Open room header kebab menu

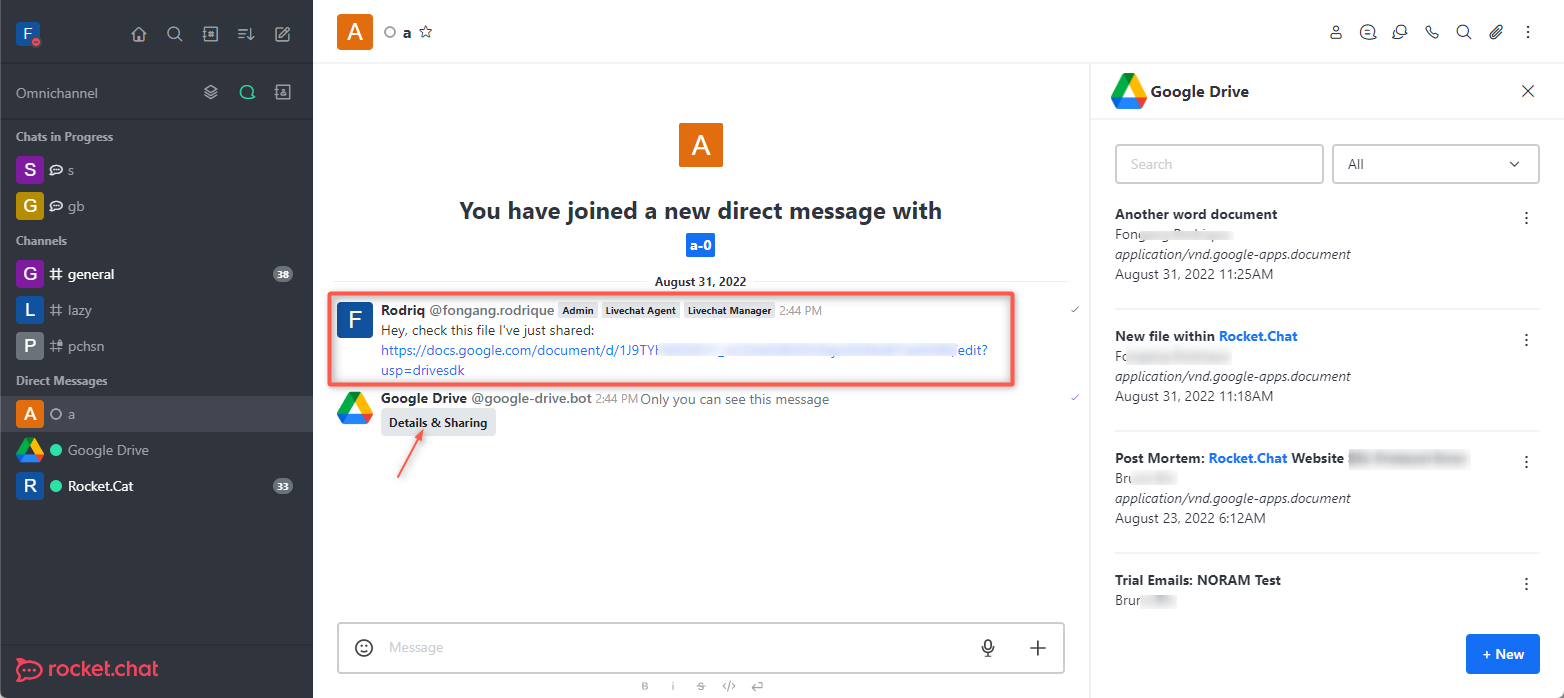click(1528, 32)
